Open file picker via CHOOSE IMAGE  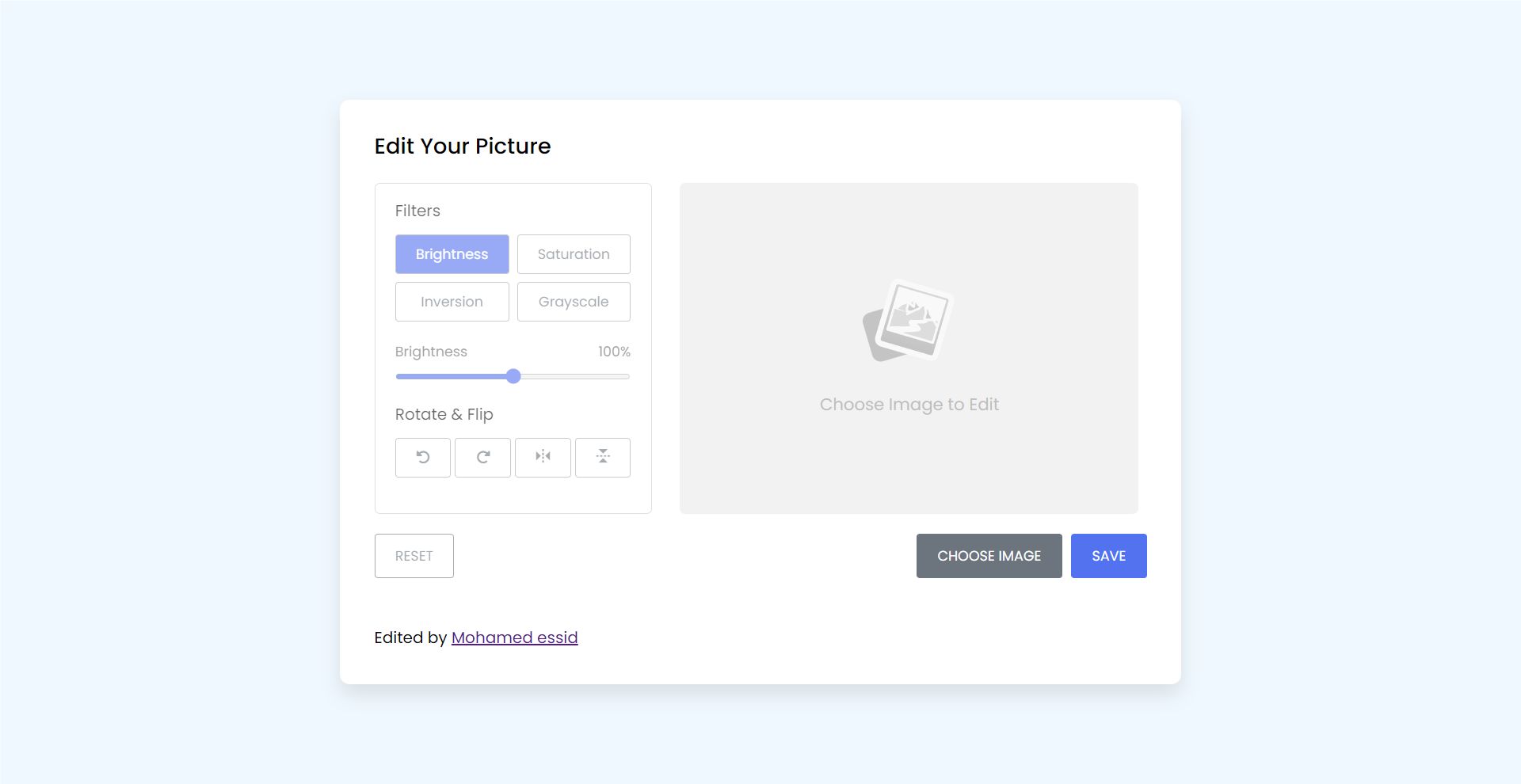pyautogui.click(x=989, y=556)
